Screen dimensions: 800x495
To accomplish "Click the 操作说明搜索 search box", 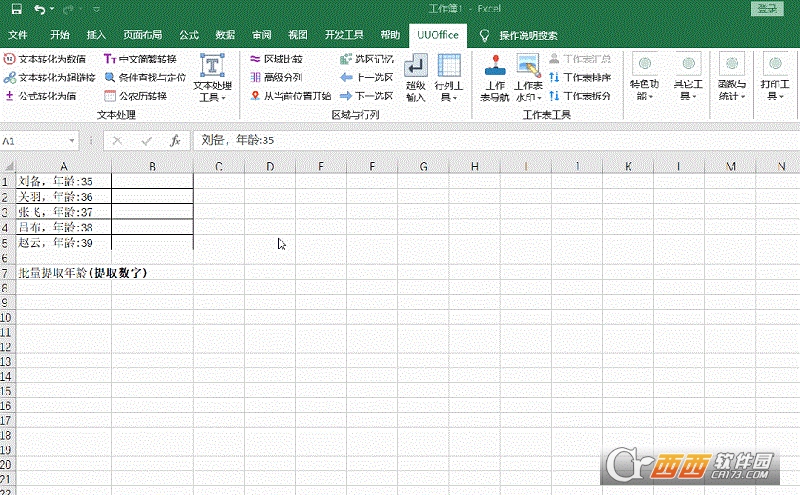I will 528,35.
